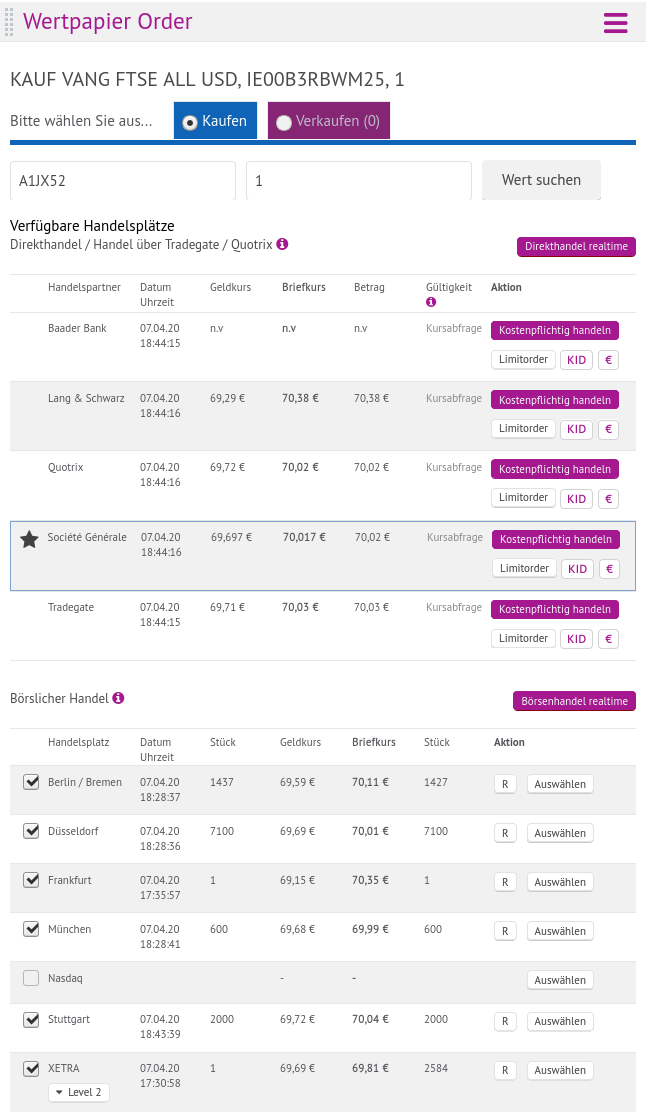
Task: Click the WKN input field A1JX52
Action: tap(123, 181)
